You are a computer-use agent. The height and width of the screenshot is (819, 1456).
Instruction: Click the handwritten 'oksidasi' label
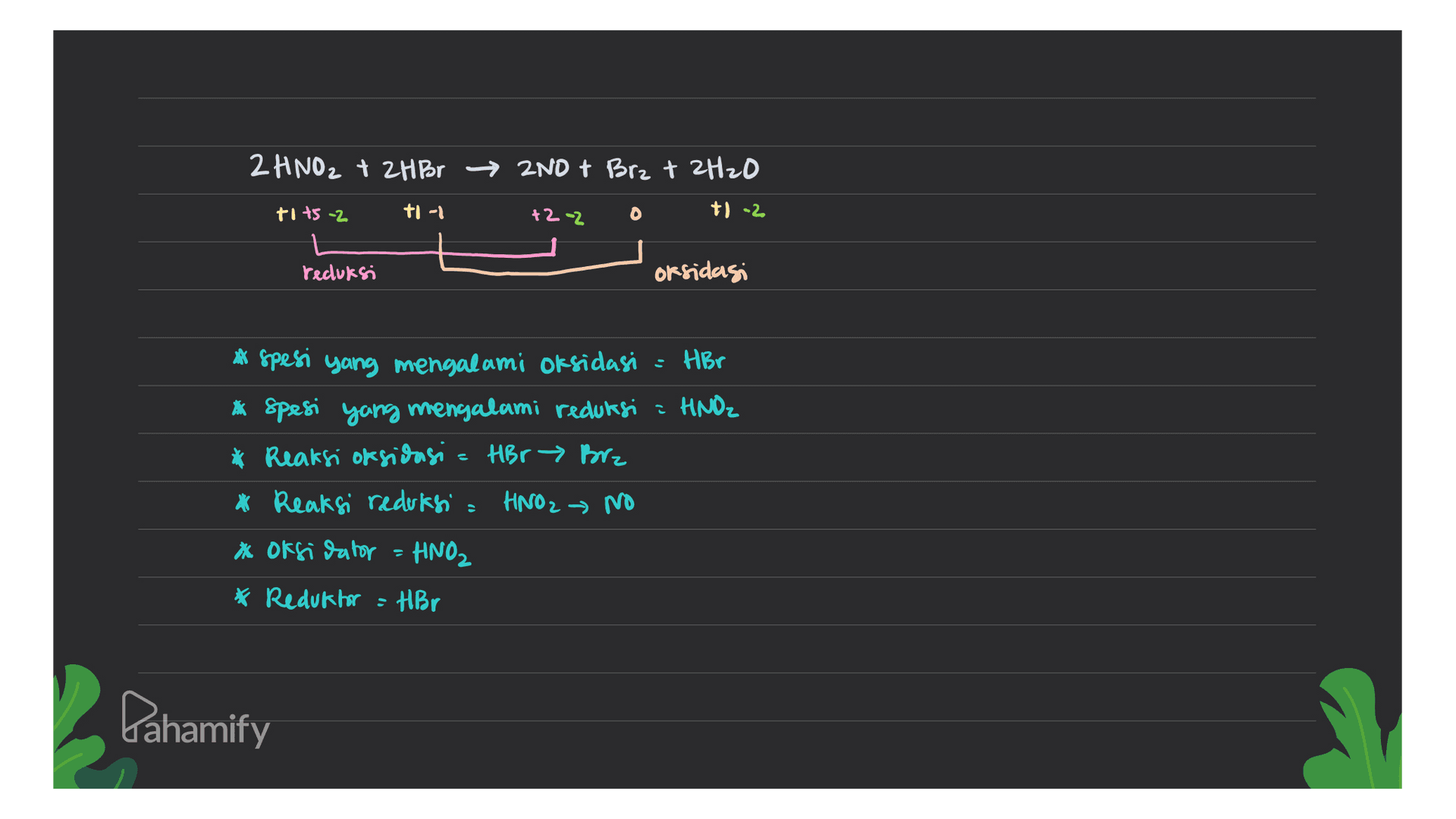coord(701,272)
